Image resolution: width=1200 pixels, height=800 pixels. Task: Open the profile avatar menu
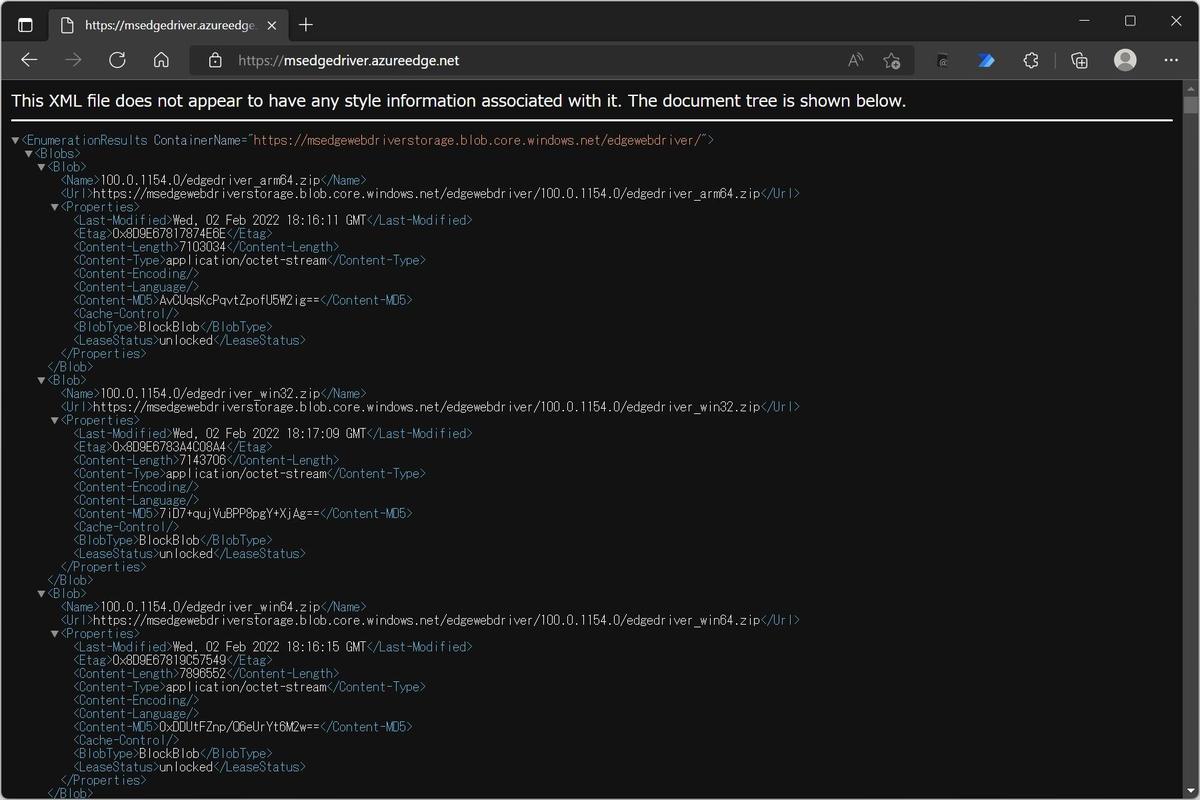(x=1125, y=60)
